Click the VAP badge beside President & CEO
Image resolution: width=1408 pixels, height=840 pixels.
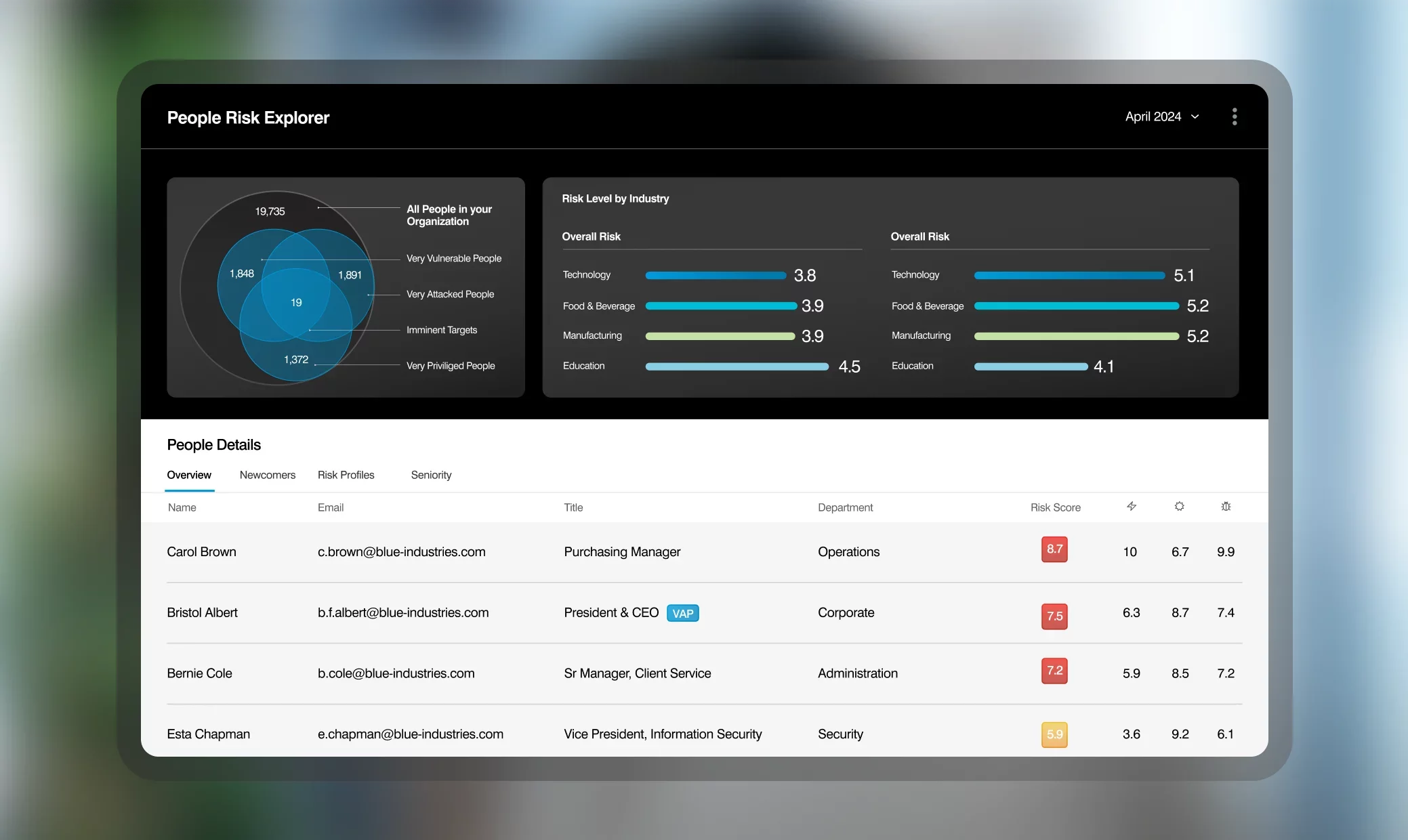682,613
